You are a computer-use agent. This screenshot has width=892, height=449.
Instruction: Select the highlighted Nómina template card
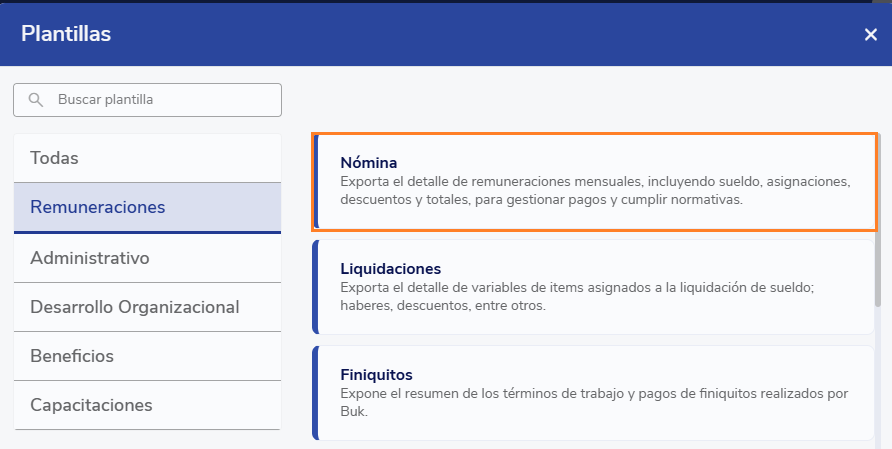(x=595, y=181)
